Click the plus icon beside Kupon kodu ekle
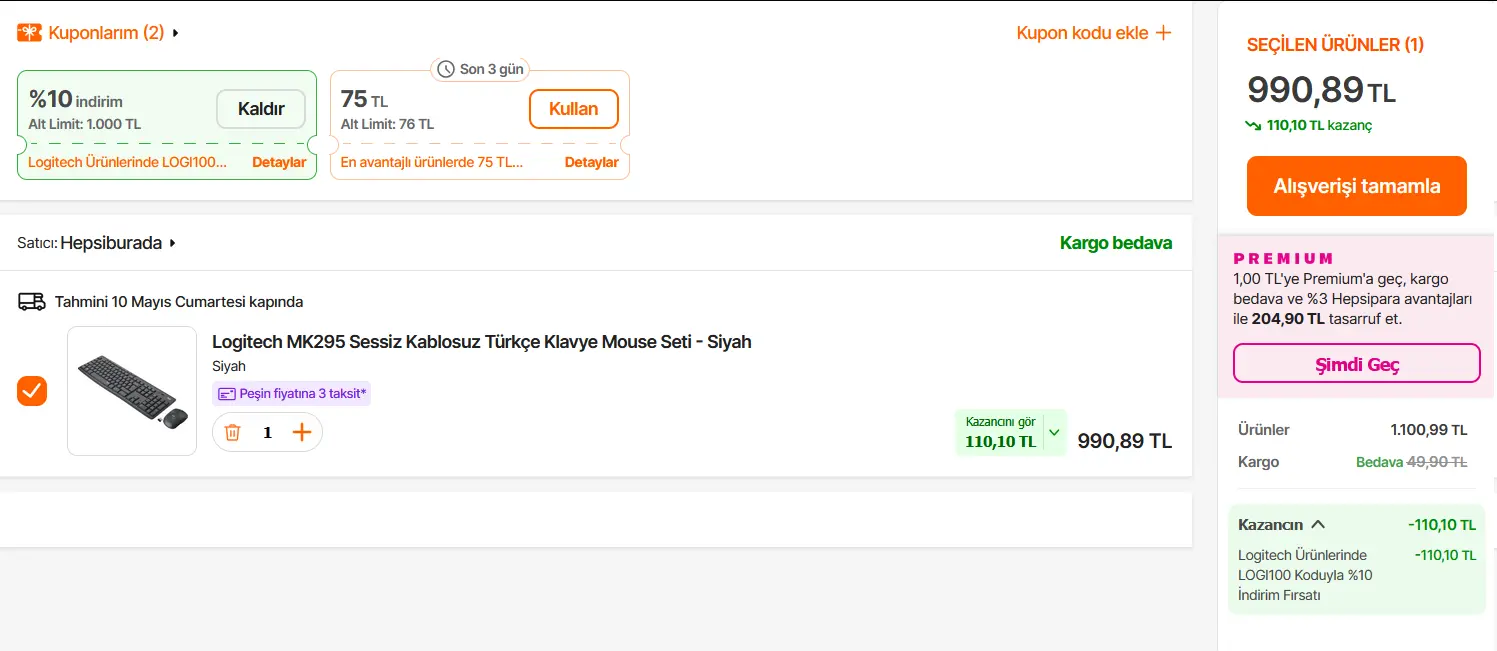Image resolution: width=1497 pixels, height=651 pixels. 1163,33
